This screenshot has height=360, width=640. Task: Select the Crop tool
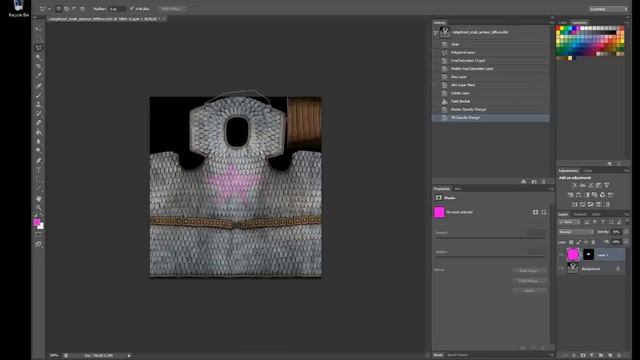click(38, 67)
